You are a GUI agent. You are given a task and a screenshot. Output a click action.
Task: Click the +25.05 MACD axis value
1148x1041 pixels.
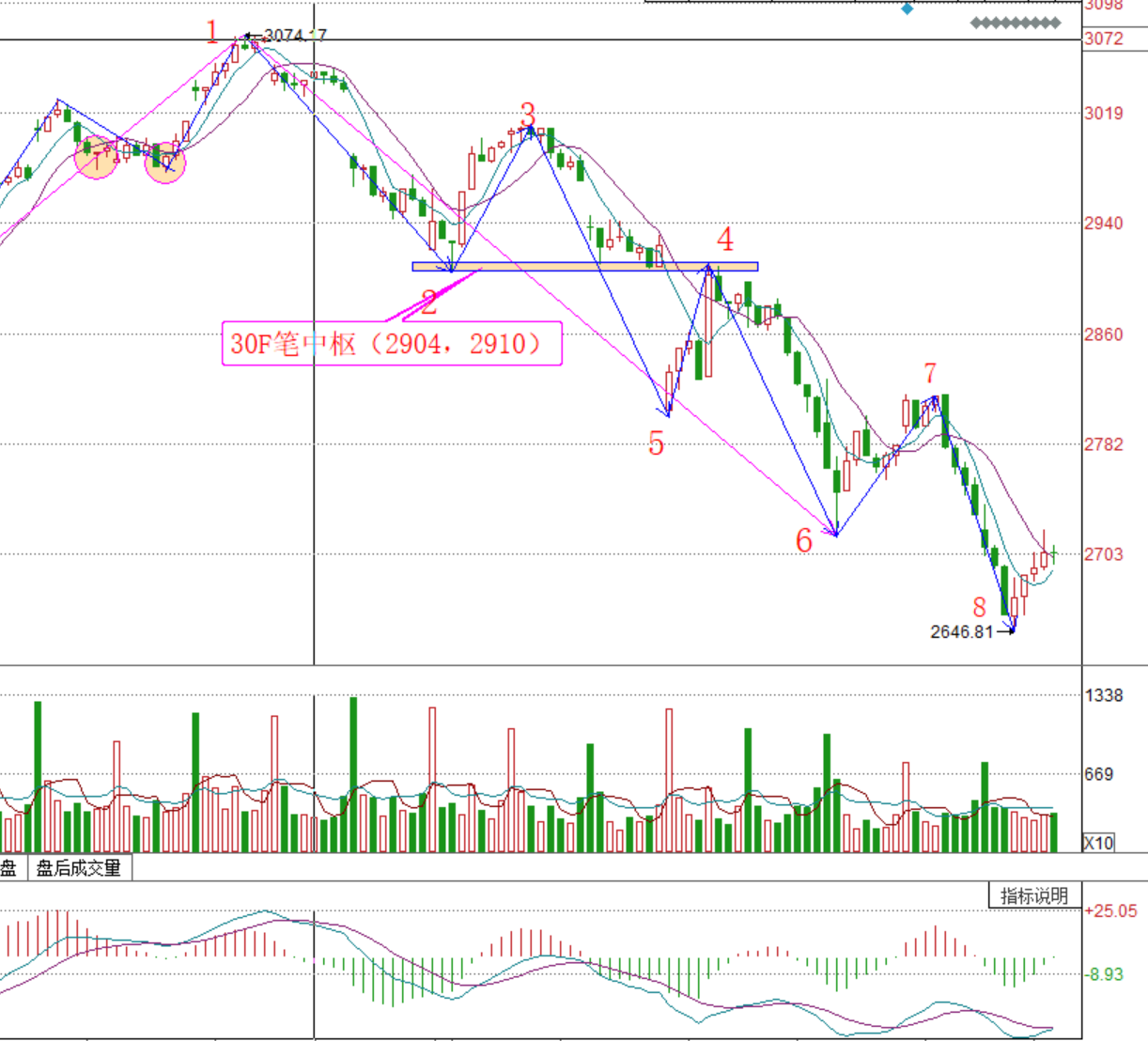tap(1110, 911)
